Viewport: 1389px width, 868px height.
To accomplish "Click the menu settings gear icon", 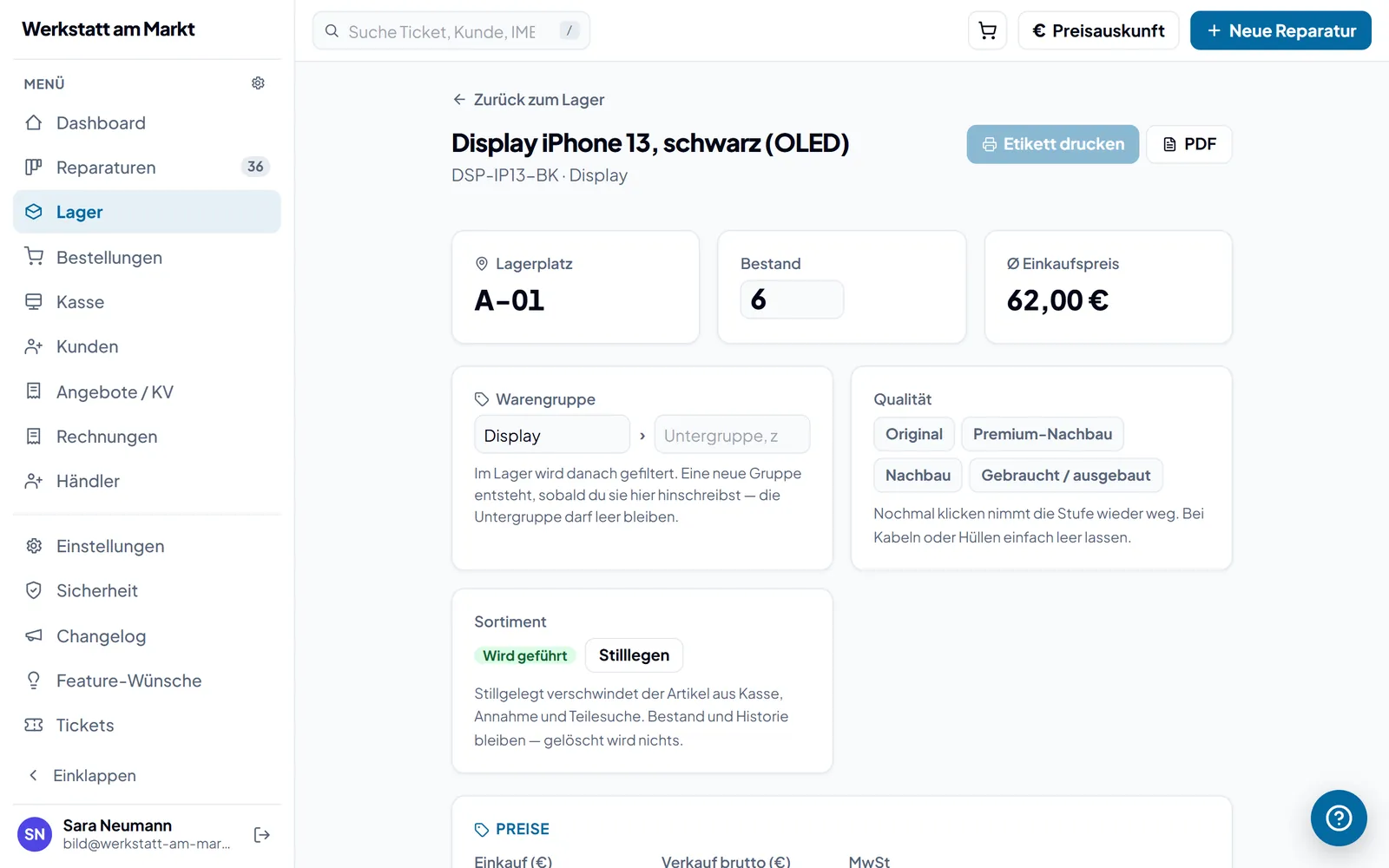I will click(258, 83).
